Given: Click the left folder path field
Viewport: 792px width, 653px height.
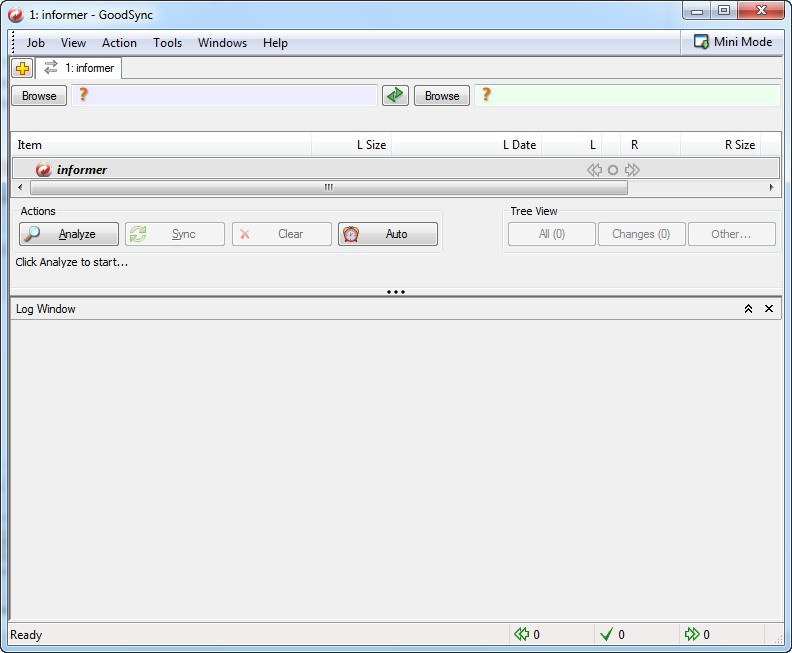Looking at the screenshot, I should (x=225, y=95).
